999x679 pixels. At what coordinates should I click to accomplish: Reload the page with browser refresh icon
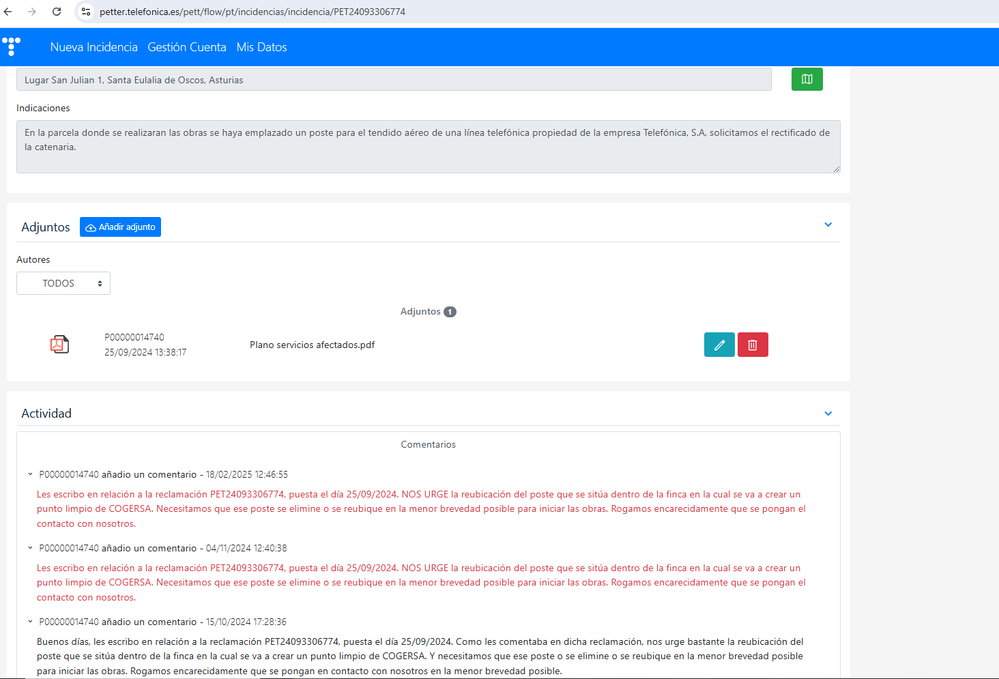(x=56, y=12)
